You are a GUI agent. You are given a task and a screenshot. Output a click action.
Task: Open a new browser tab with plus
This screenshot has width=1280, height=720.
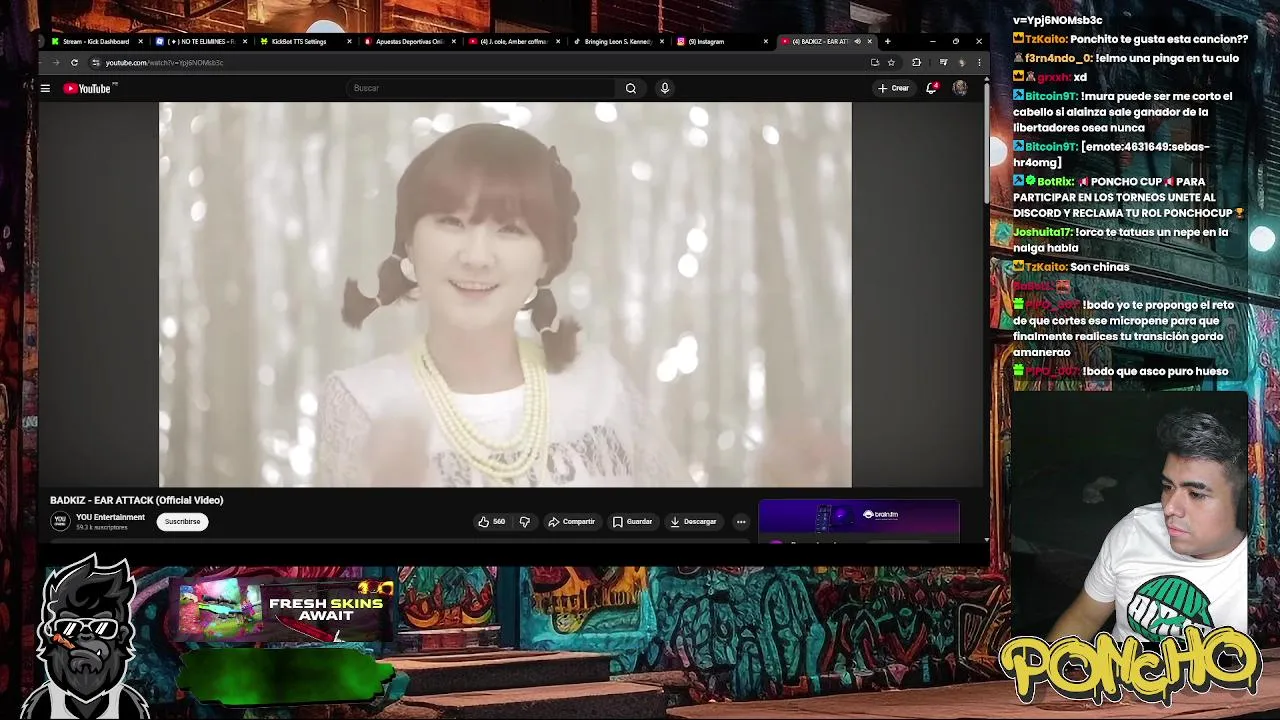pos(887,41)
